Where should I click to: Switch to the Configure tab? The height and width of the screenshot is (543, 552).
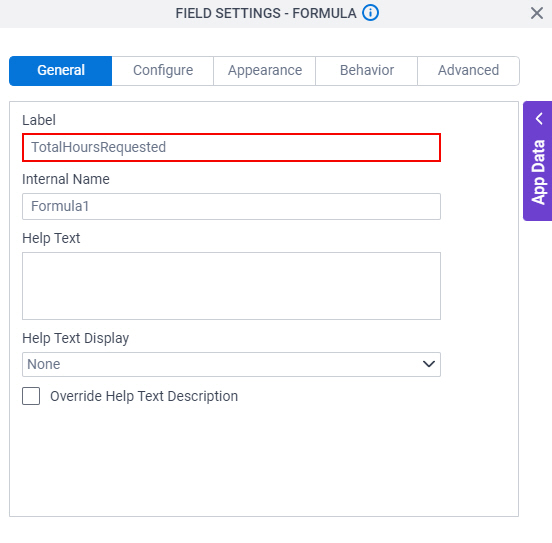[x=163, y=70]
